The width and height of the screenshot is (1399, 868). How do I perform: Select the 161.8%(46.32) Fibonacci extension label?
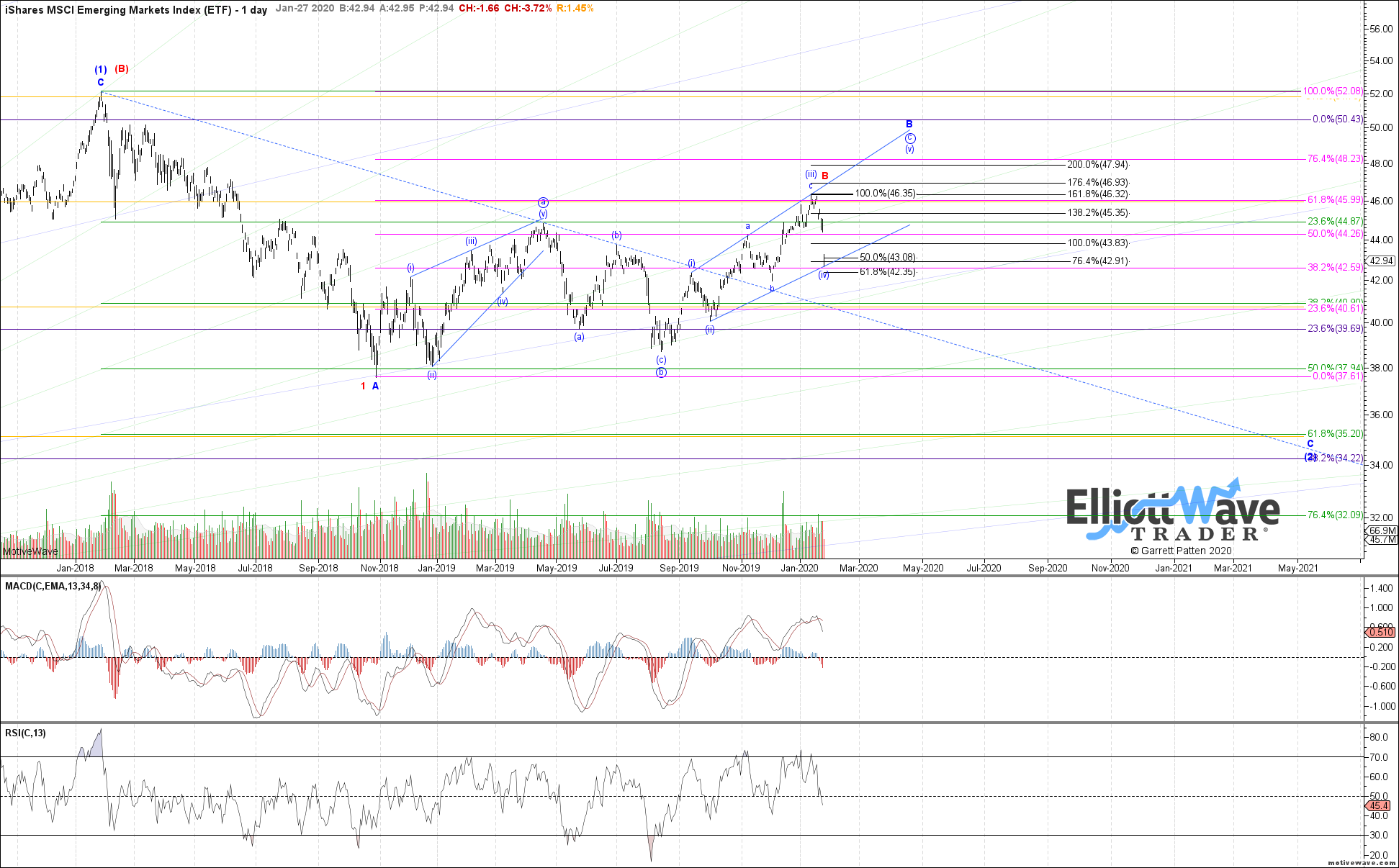(x=1097, y=194)
